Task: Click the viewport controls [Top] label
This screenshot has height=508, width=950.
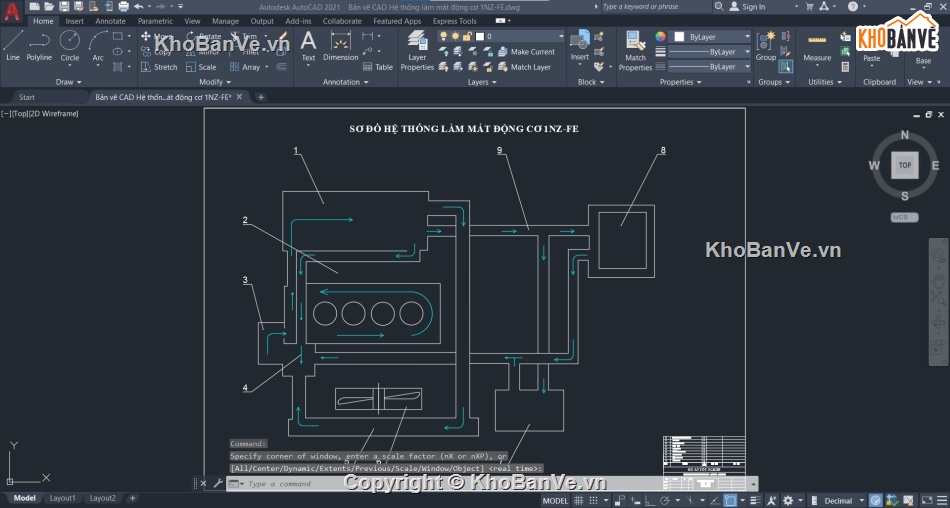Action: (19, 113)
